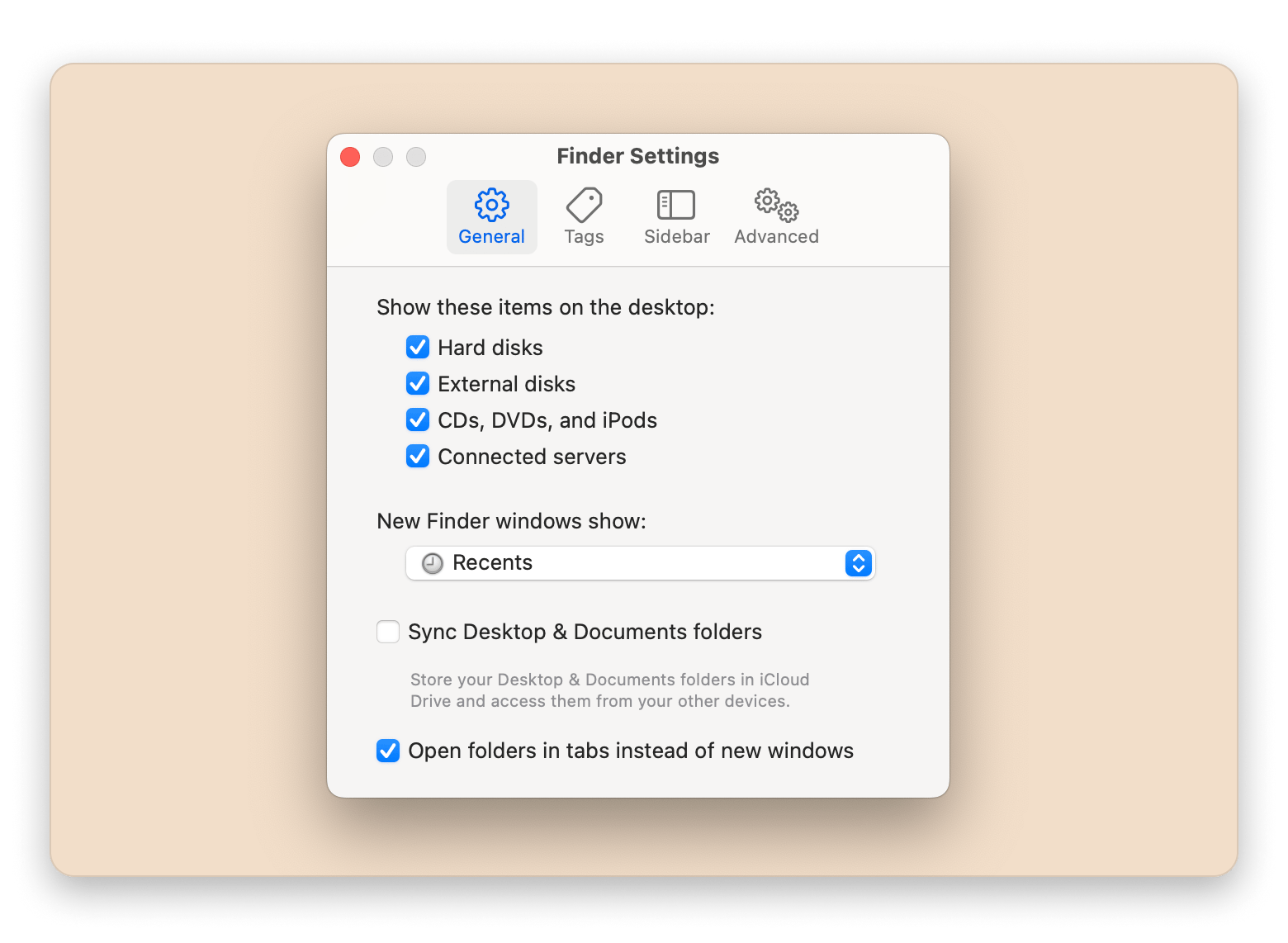Enable Sync Desktop & Documents folders

(388, 632)
